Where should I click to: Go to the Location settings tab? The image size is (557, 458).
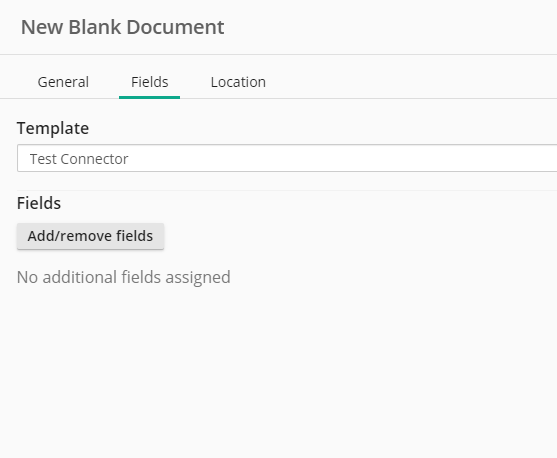point(238,82)
